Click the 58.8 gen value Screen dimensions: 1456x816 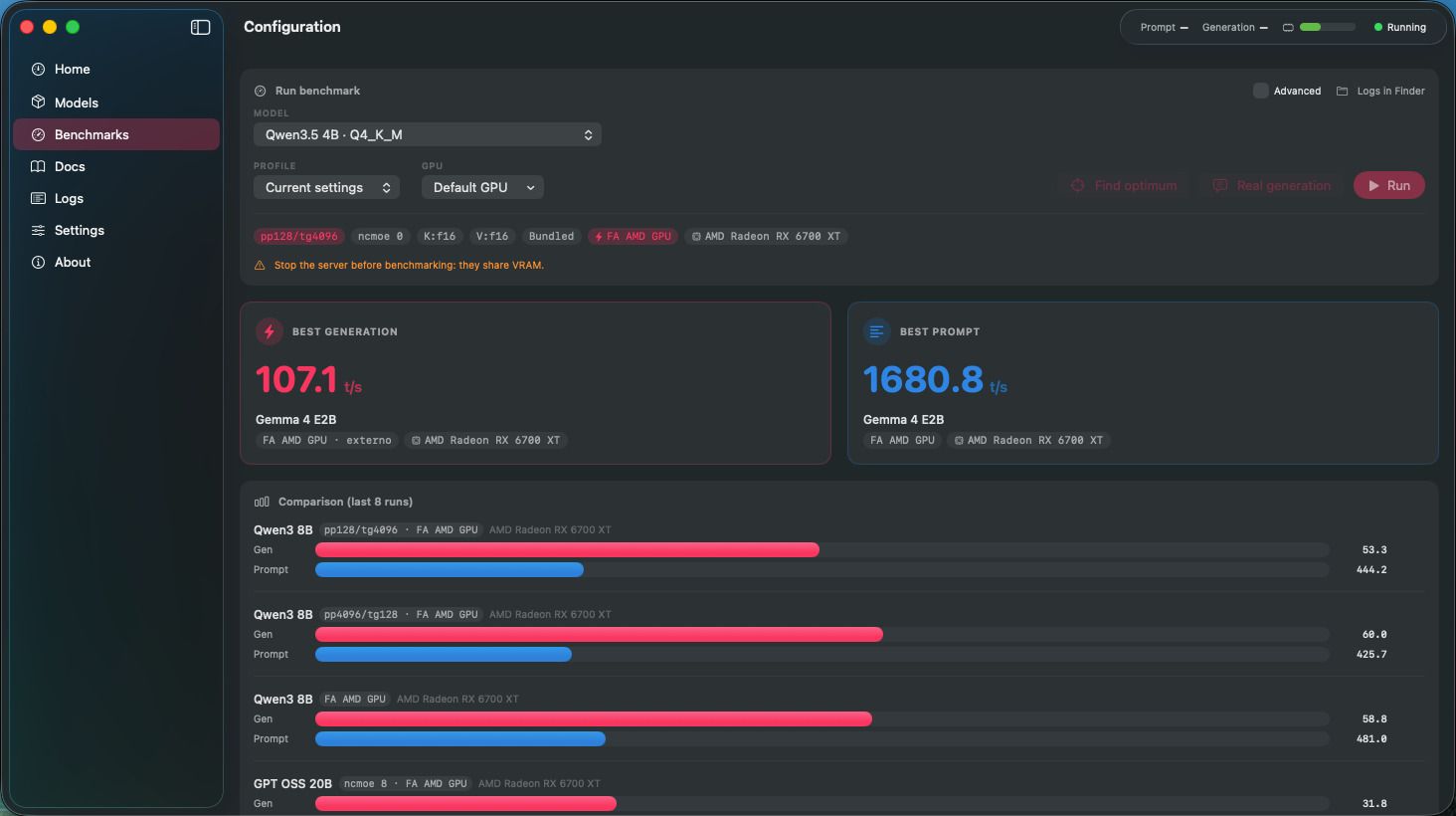click(1374, 718)
